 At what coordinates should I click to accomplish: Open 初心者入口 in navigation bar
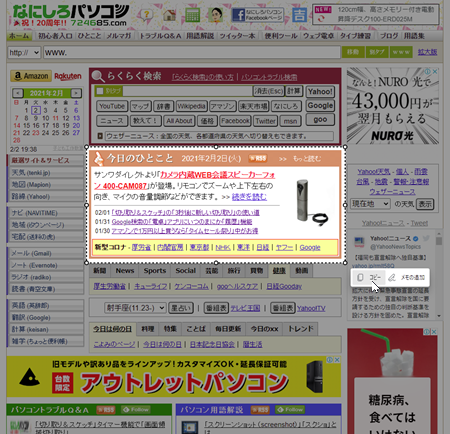(x=55, y=36)
